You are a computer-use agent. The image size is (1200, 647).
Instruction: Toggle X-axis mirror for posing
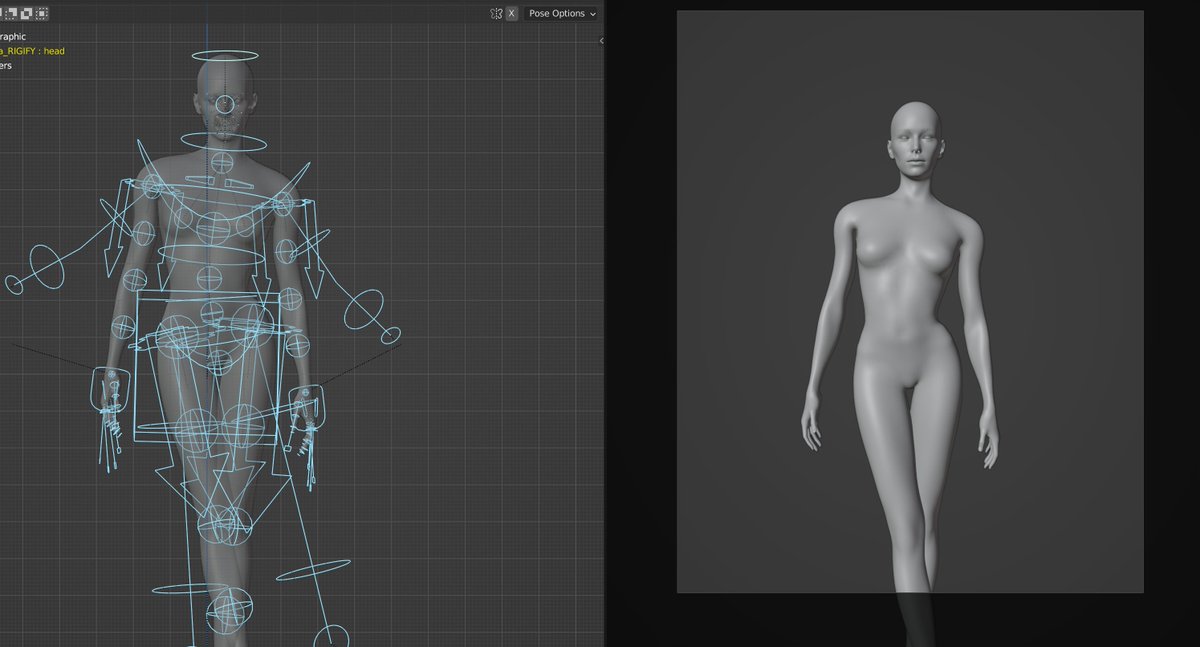pos(512,14)
